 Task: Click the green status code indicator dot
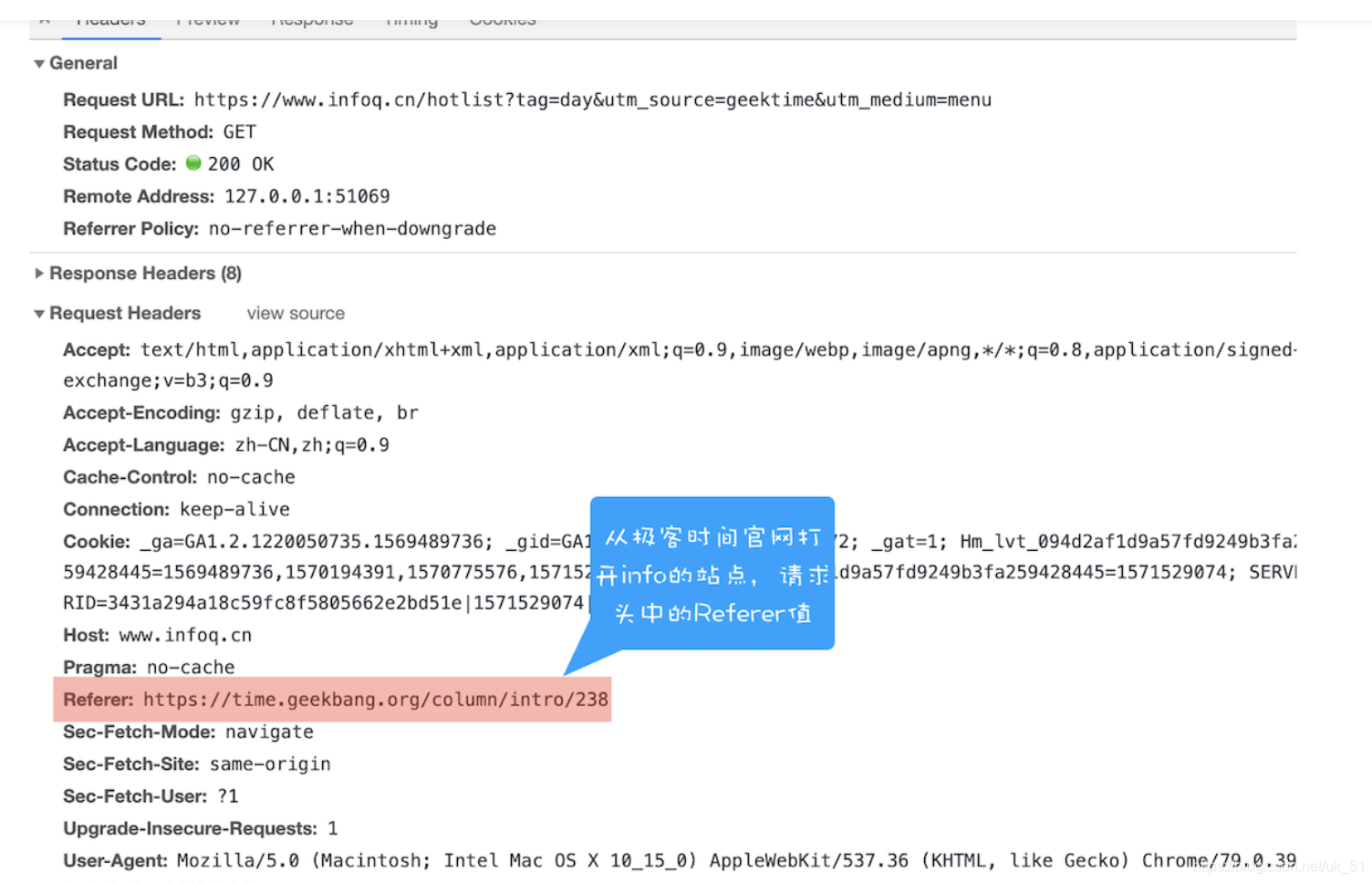pyautogui.click(x=193, y=163)
